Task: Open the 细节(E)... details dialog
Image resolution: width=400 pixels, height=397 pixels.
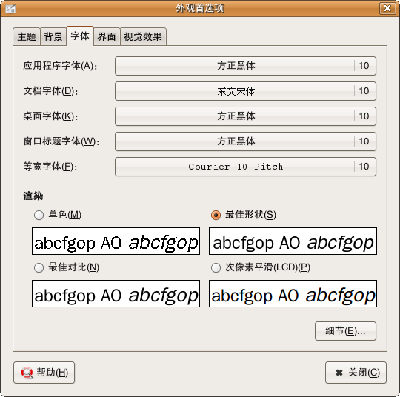Action: click(x=346, y=331)
